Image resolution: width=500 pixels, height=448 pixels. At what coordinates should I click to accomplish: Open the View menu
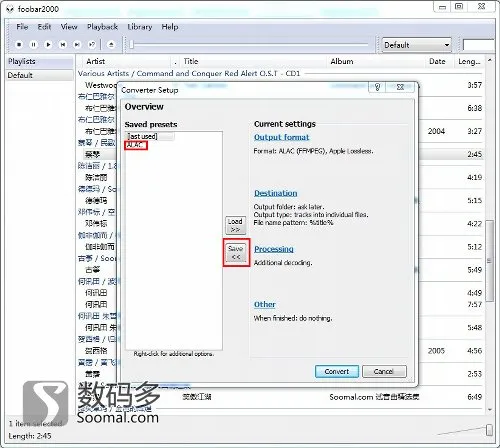tap(69, 27)
